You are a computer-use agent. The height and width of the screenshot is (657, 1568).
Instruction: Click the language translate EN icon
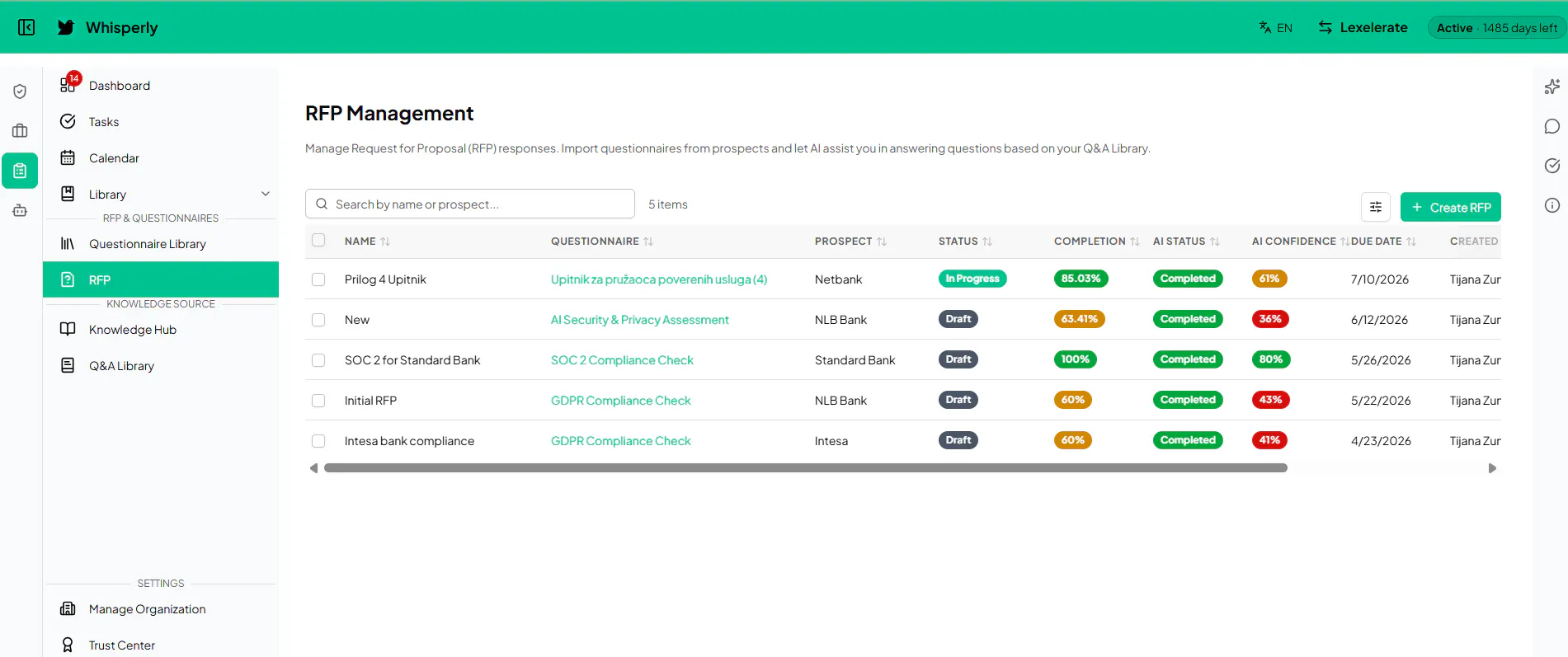click(1265, 27)
